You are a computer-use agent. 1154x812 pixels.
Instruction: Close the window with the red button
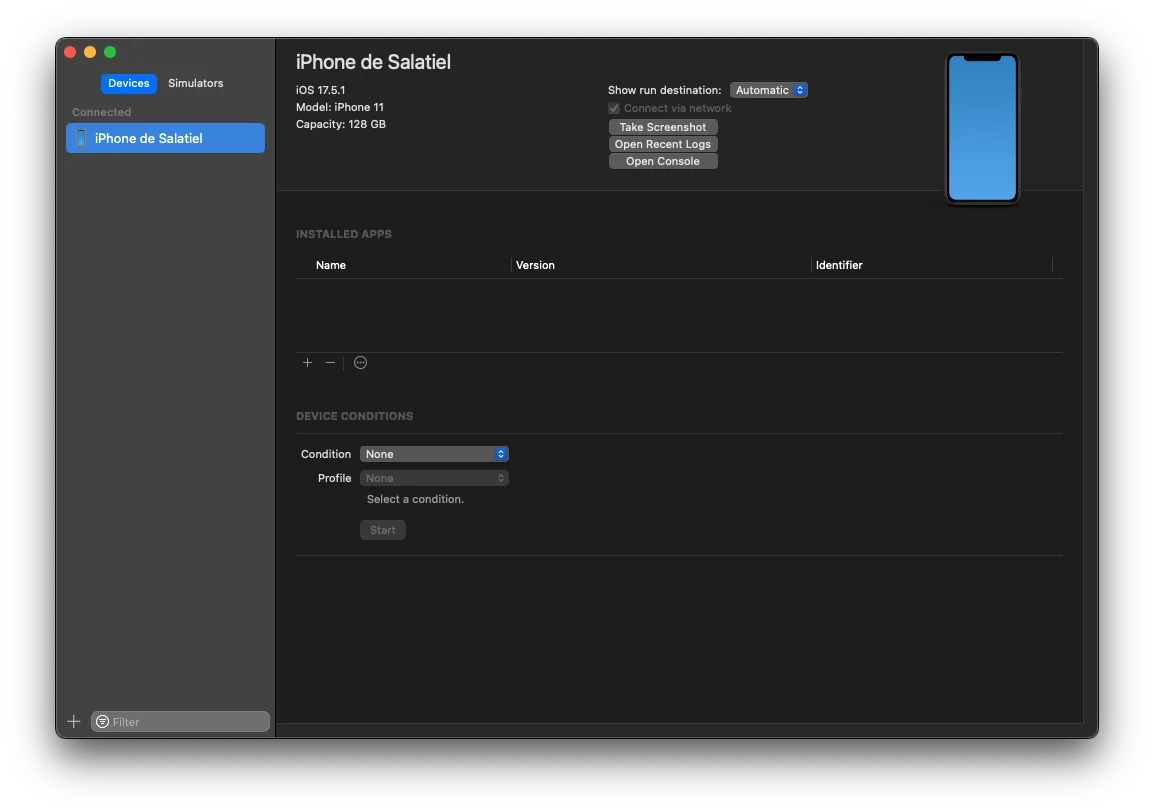click(70, 52)
